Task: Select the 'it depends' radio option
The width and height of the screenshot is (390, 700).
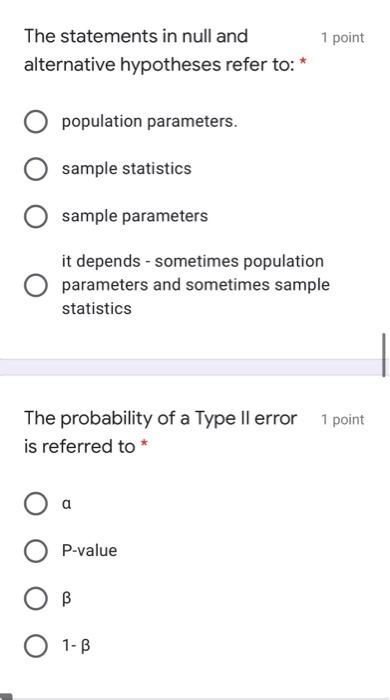Action: (35, 285)
